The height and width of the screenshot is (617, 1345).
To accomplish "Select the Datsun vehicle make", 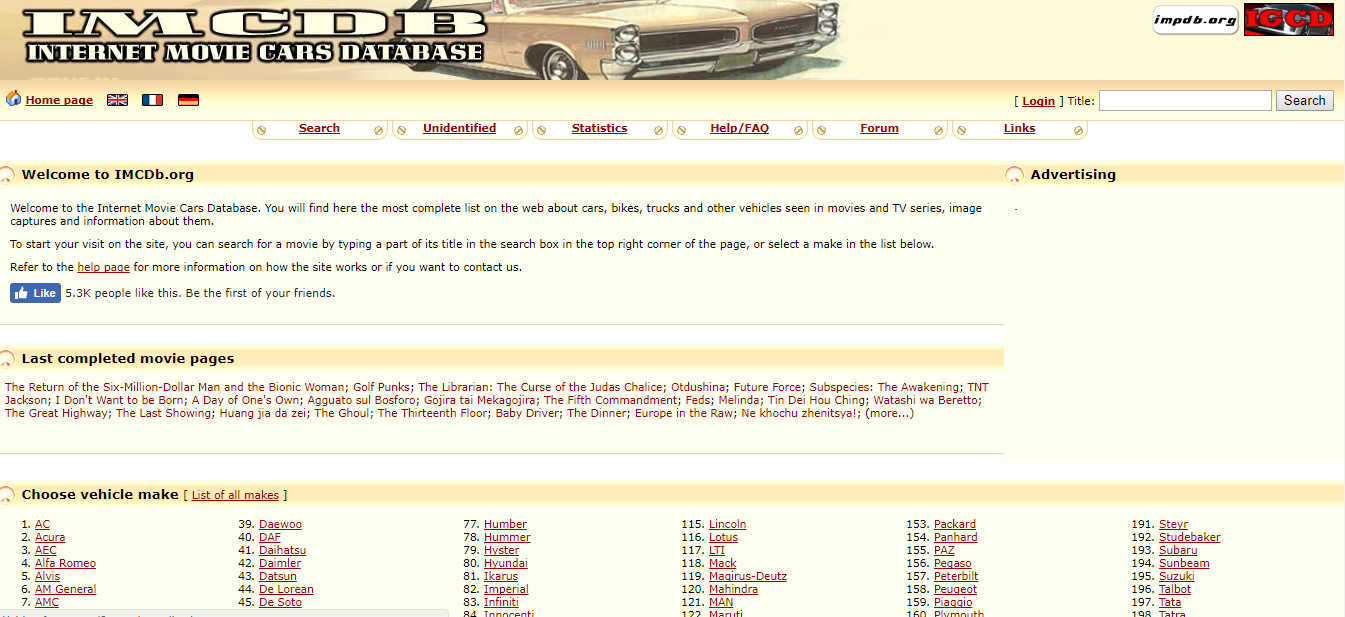I will pyautogui.click(x=278, y=576).
